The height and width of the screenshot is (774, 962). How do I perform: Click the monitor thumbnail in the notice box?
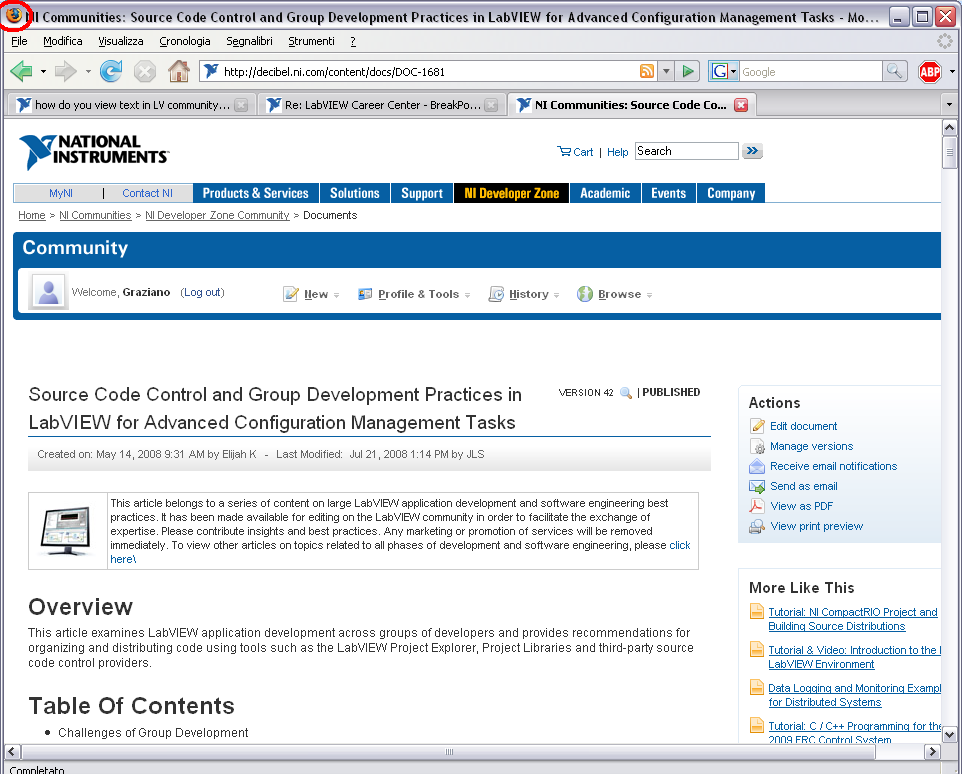click(66, 530)
